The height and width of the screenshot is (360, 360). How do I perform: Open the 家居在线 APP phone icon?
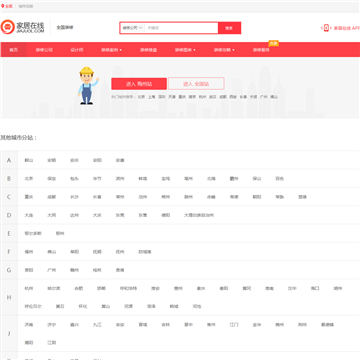pos(326,28)
